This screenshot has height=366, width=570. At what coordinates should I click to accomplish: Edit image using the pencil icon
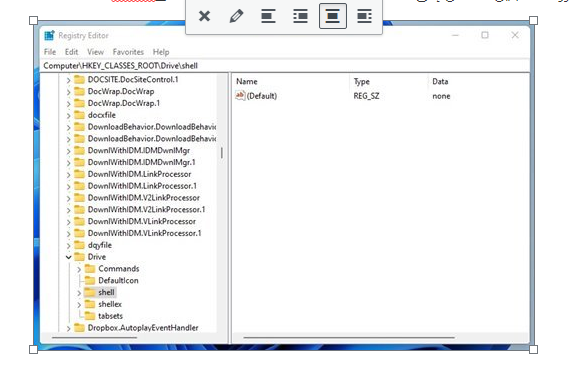[x=236, y=16]
